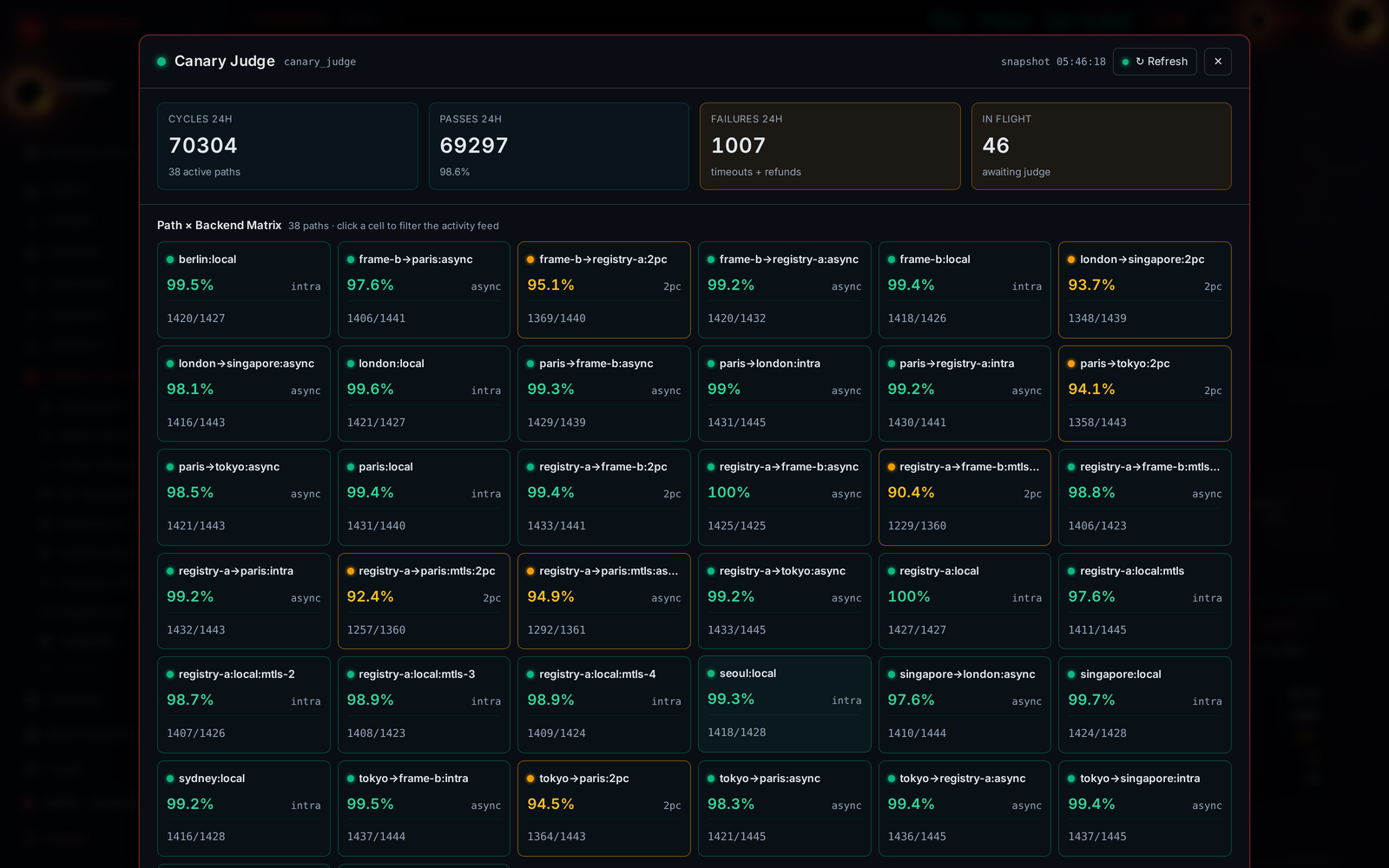Select the registry-a→frame-b:2pc cell
The width and height of the screenshot is (1389, 868).
tap(604, 497)
